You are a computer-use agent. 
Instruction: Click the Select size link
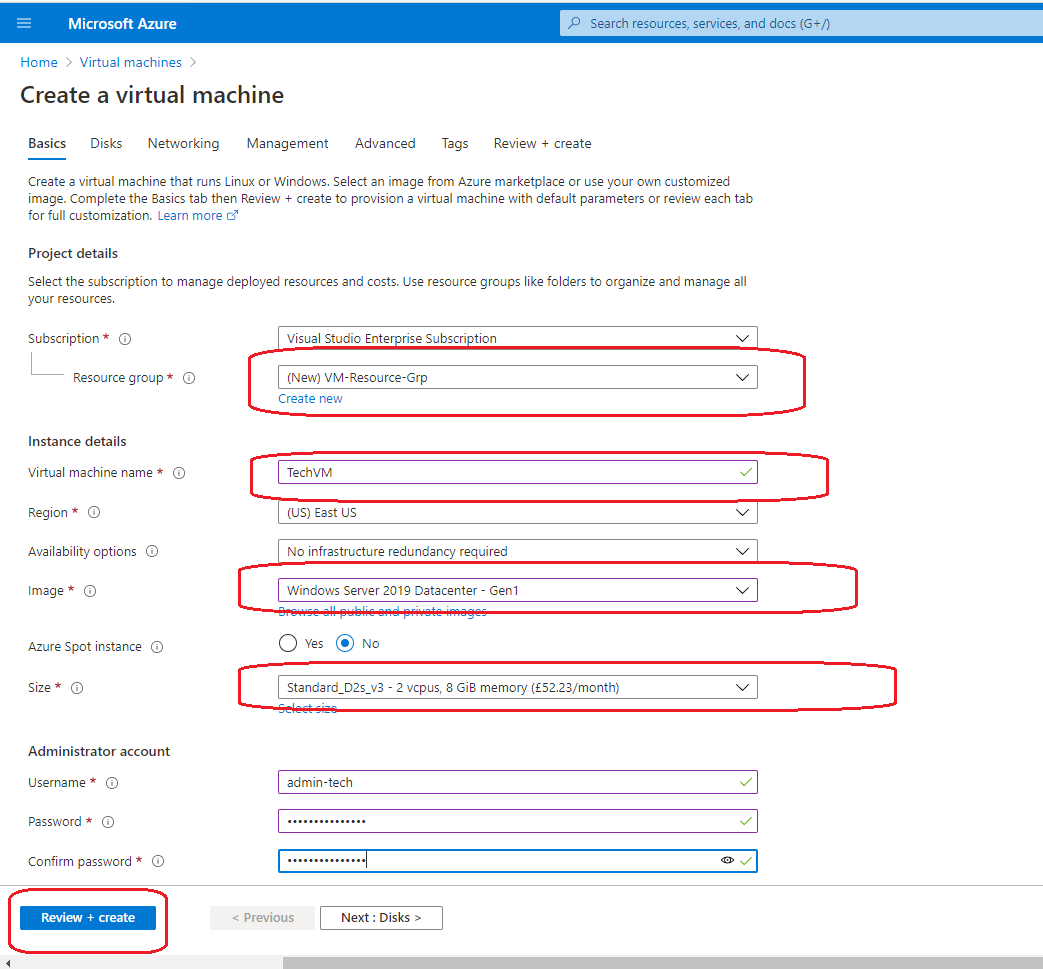pos(307,708)
